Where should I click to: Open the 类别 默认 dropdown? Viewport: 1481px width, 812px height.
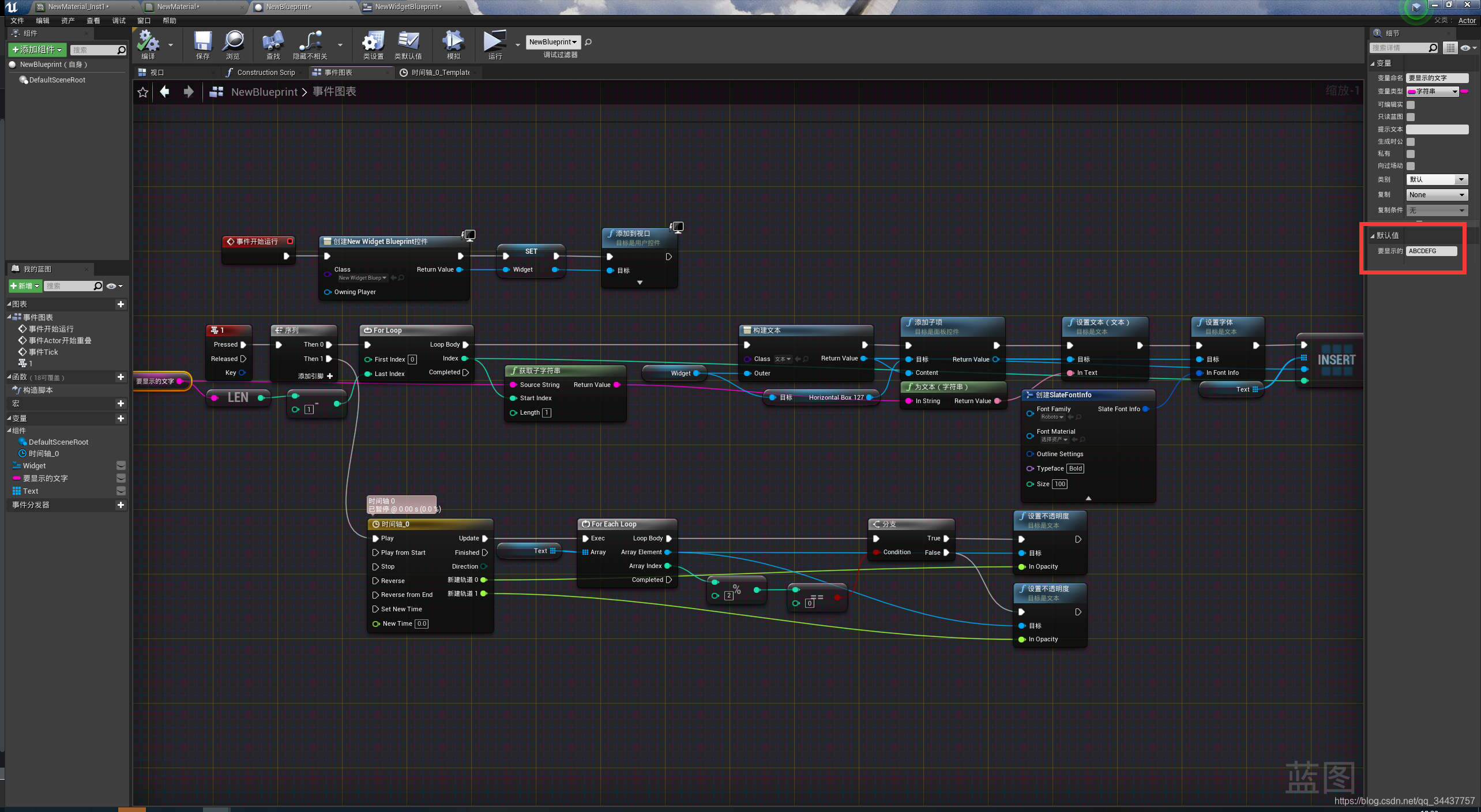tap(1437, 179)
